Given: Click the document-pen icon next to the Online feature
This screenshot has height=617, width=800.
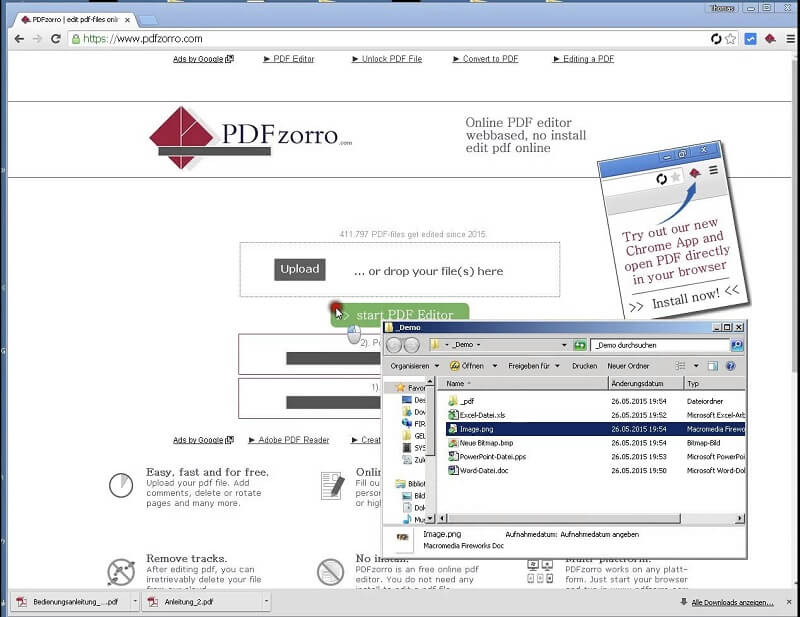Looking at the screenshot, I should 334,488.
